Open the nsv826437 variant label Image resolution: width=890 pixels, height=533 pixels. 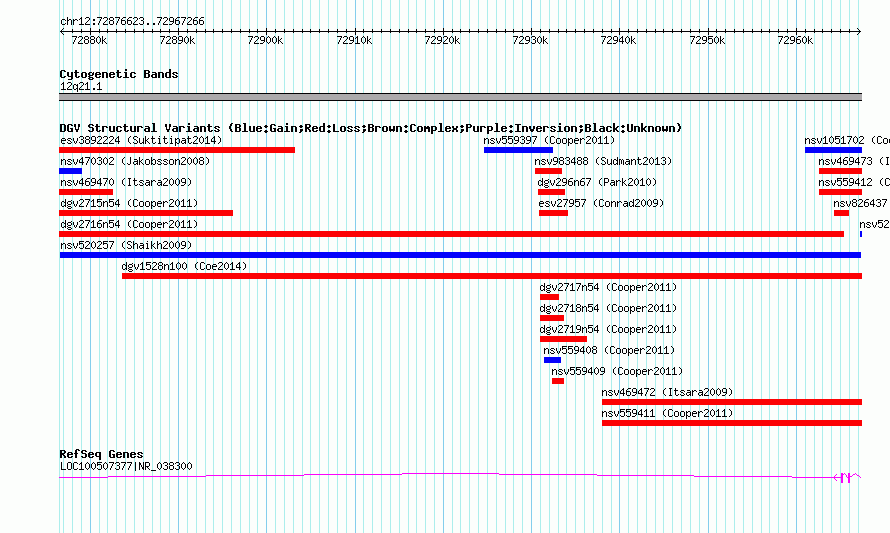click(860, 203)
